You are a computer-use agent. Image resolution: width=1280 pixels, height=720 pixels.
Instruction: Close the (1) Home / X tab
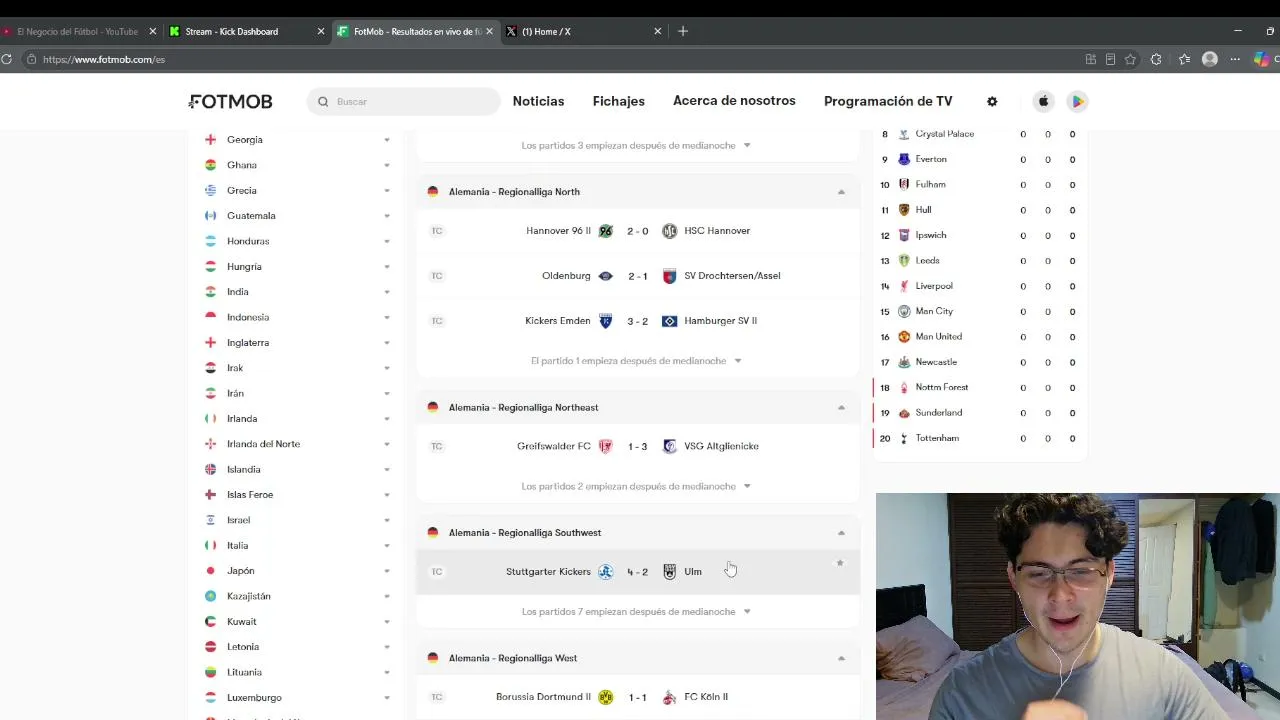(658, 31)
